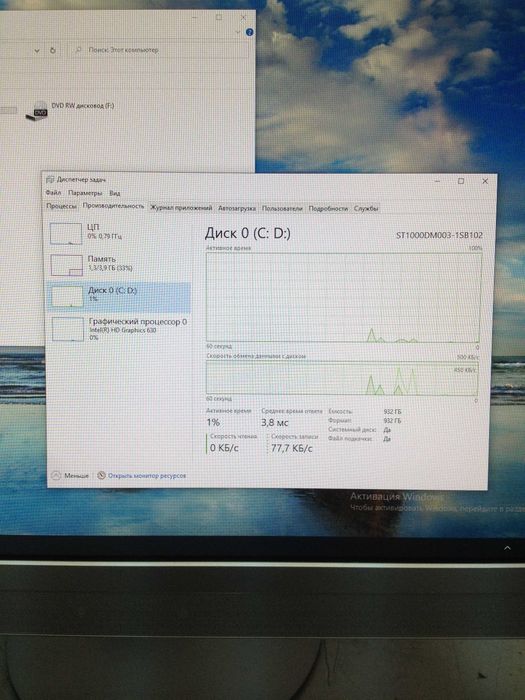Select the Производительность tab
525x700 pixels.
(x=113, y=206)
